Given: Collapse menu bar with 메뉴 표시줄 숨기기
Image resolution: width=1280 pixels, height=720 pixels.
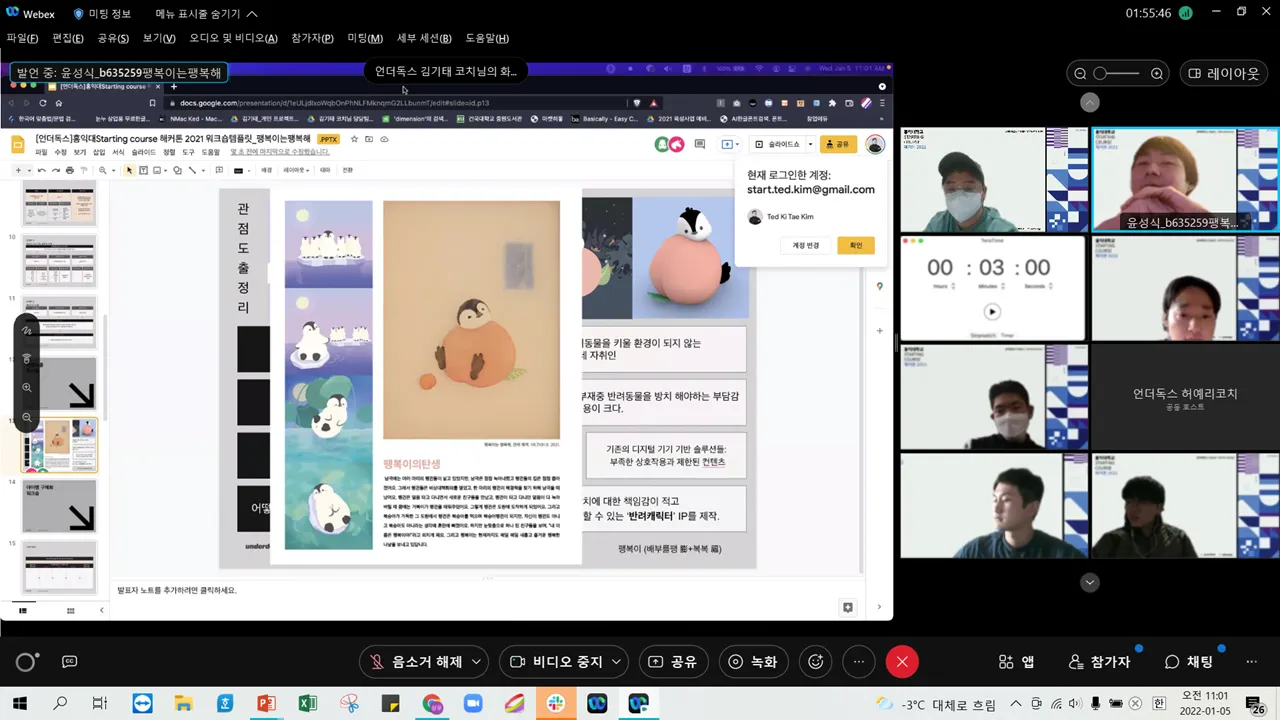Looking at the screenshot, I should pos(206,14).
